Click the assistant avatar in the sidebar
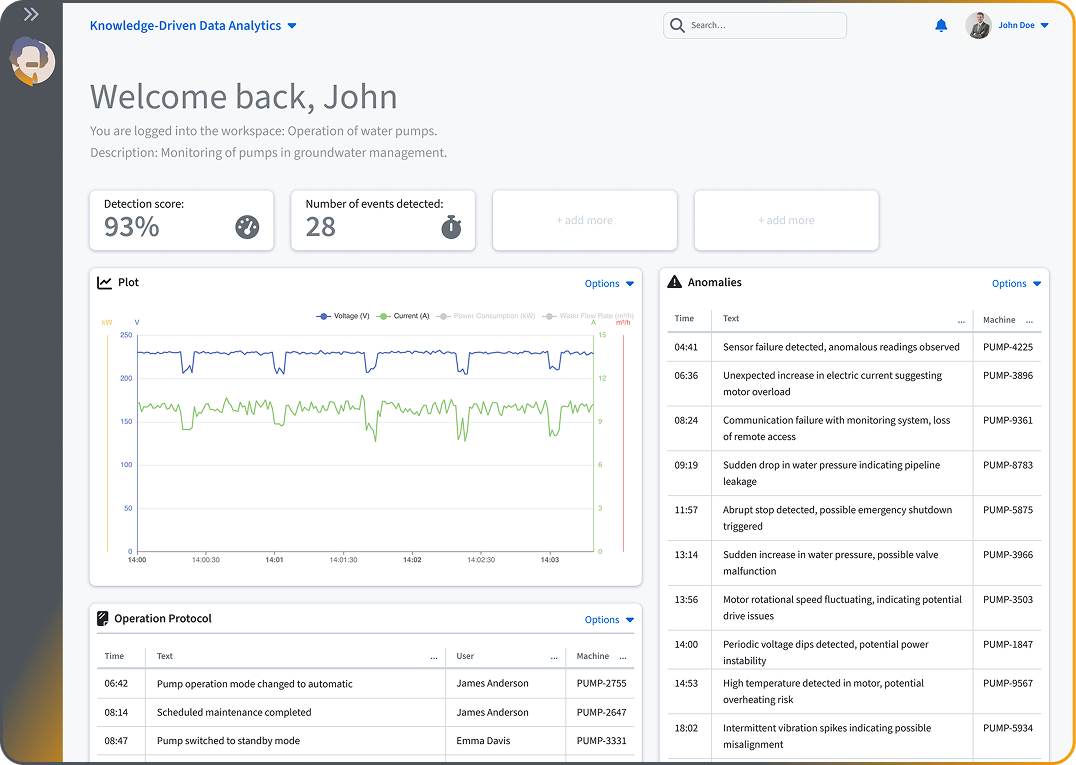 (32, 62)
